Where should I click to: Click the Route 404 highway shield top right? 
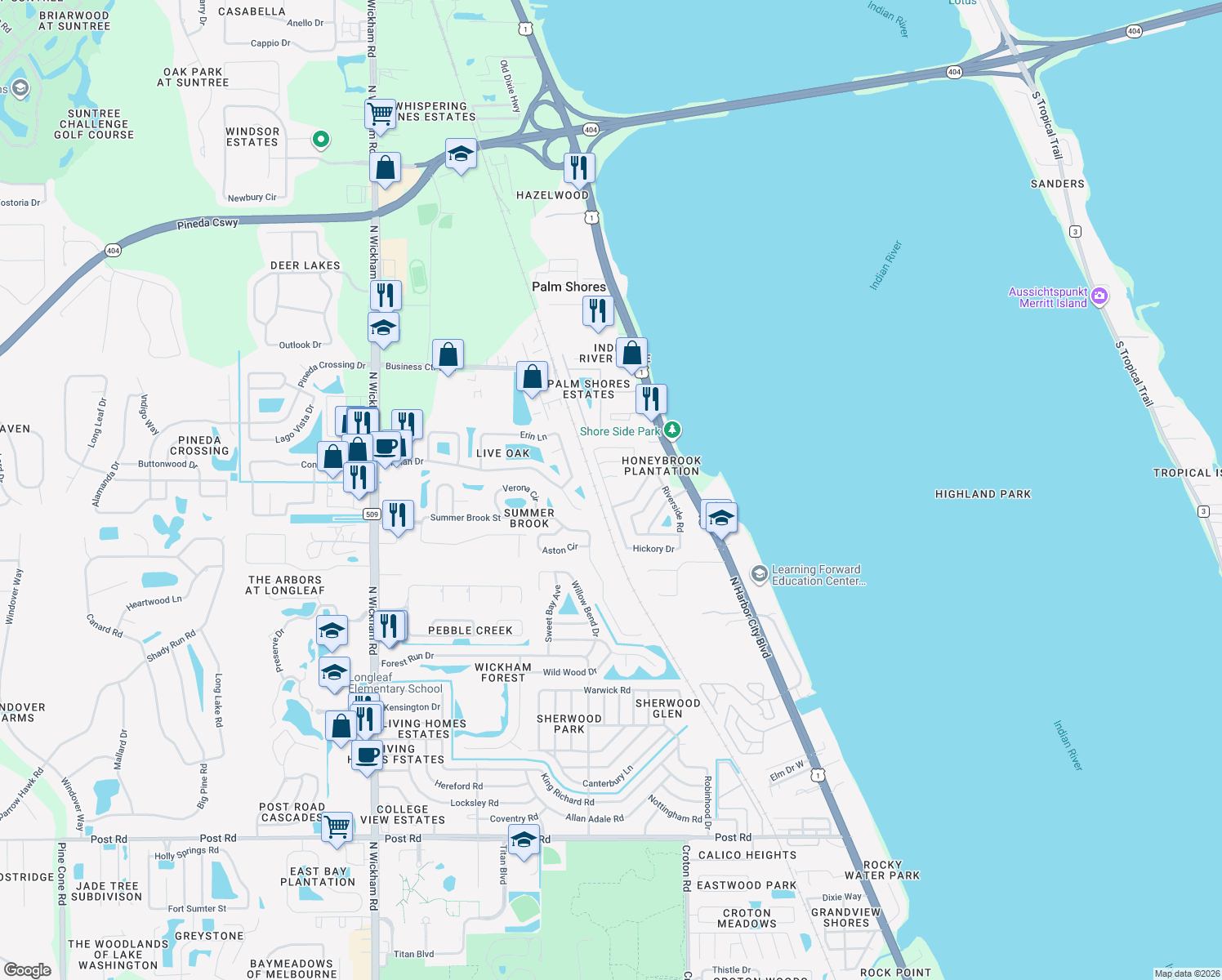click(1134, 33)
